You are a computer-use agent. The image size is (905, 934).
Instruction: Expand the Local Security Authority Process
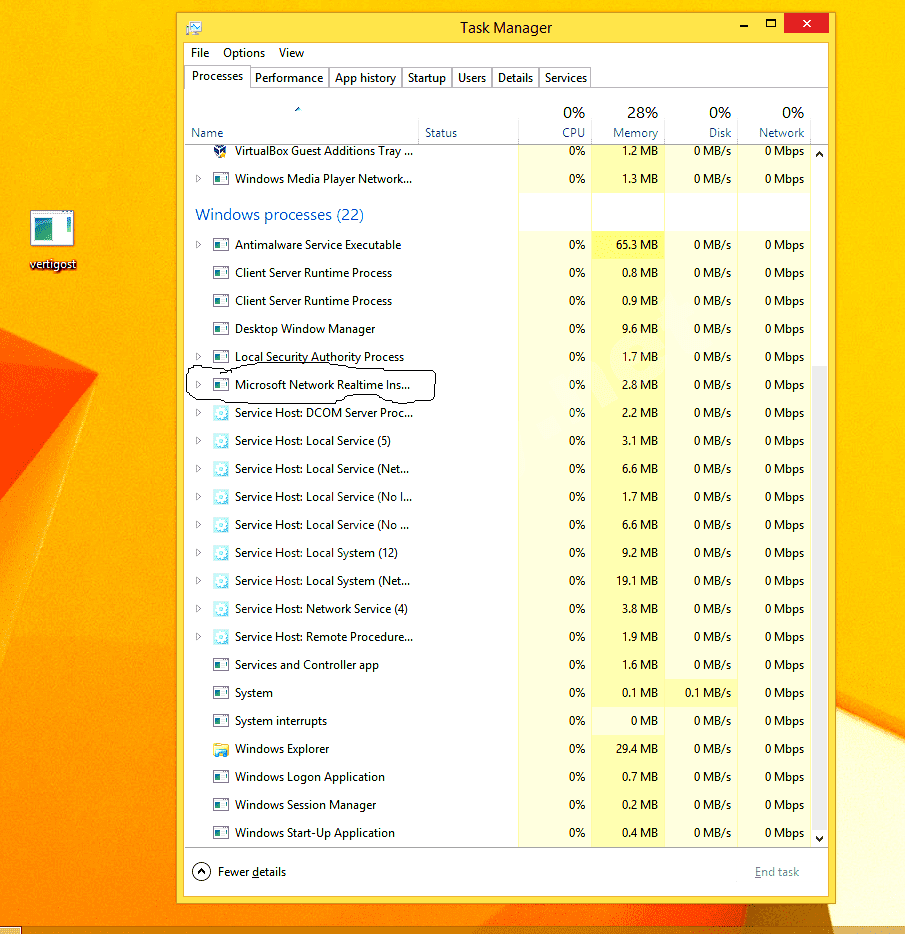point(198,357)
